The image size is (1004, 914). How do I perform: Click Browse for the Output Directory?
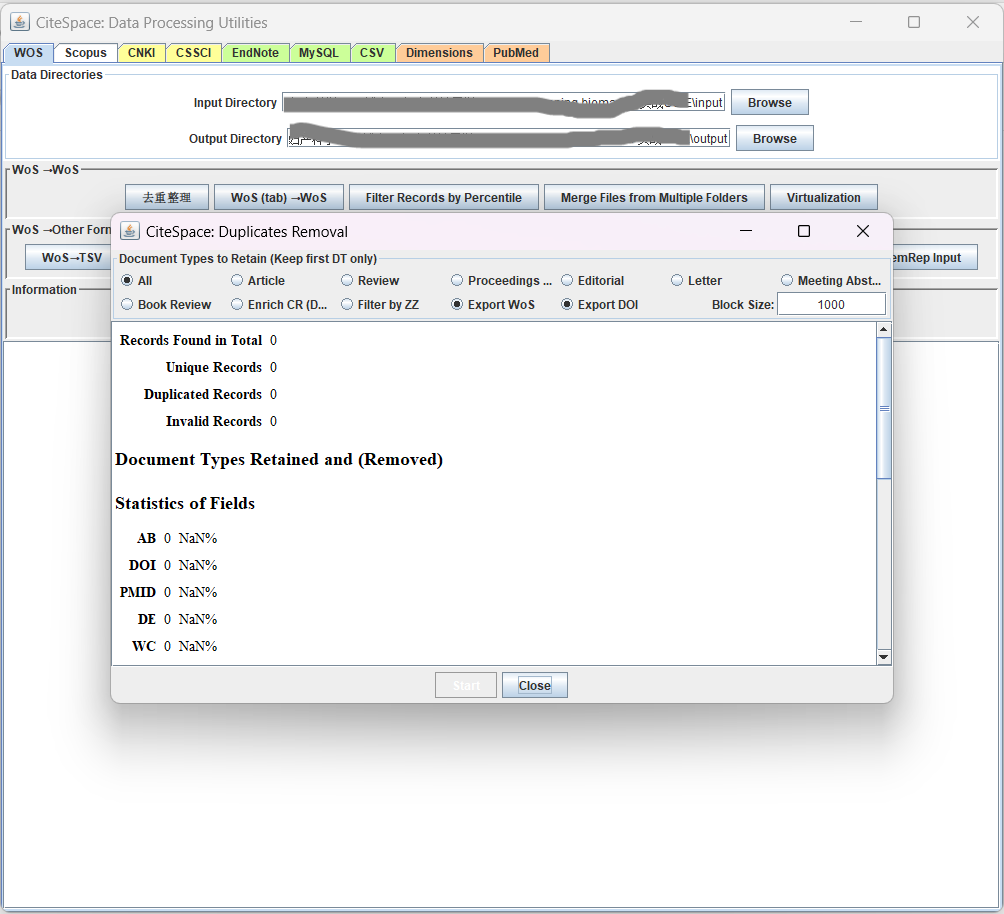[775, 138]
